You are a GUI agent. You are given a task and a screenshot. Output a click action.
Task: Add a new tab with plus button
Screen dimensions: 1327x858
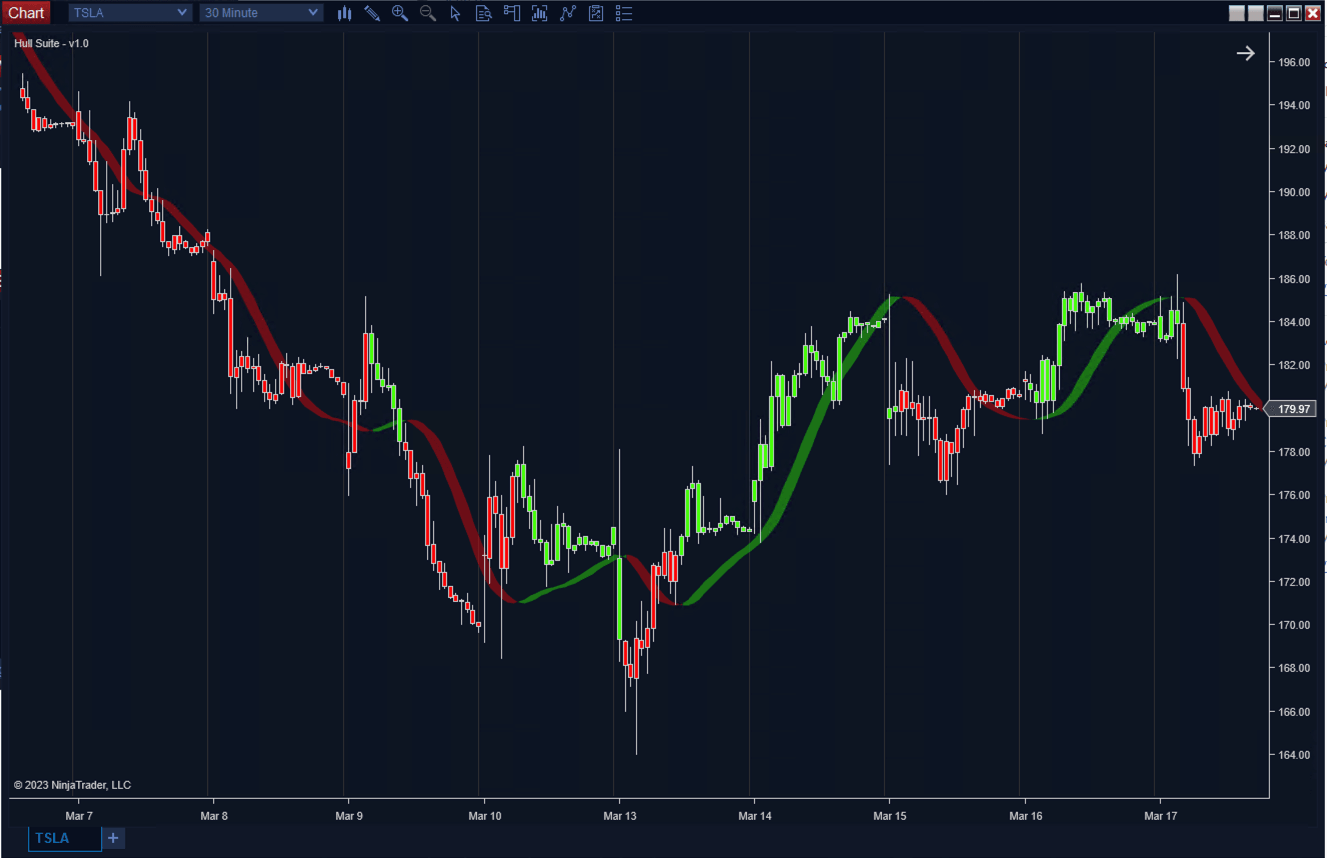(x=113, y=838)
